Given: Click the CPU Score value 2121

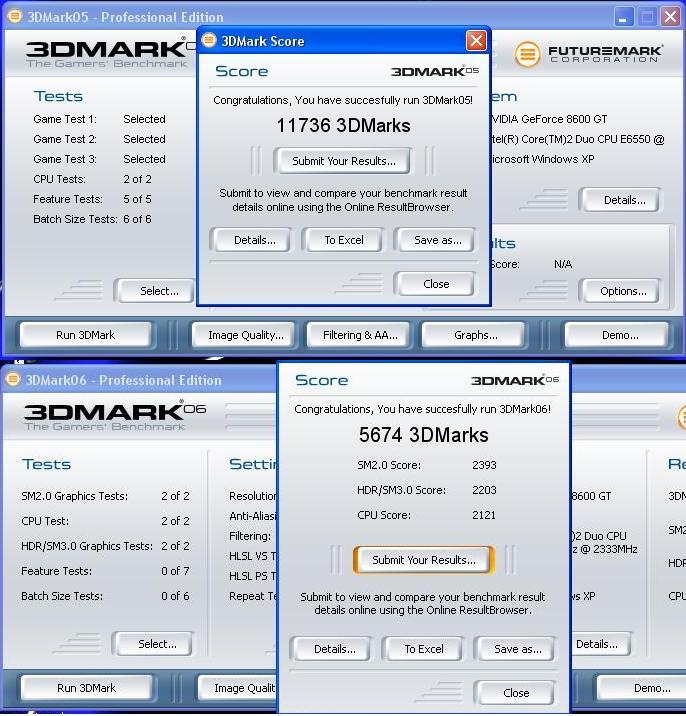Looking at the screenshot, I should (x=484, y=515).
